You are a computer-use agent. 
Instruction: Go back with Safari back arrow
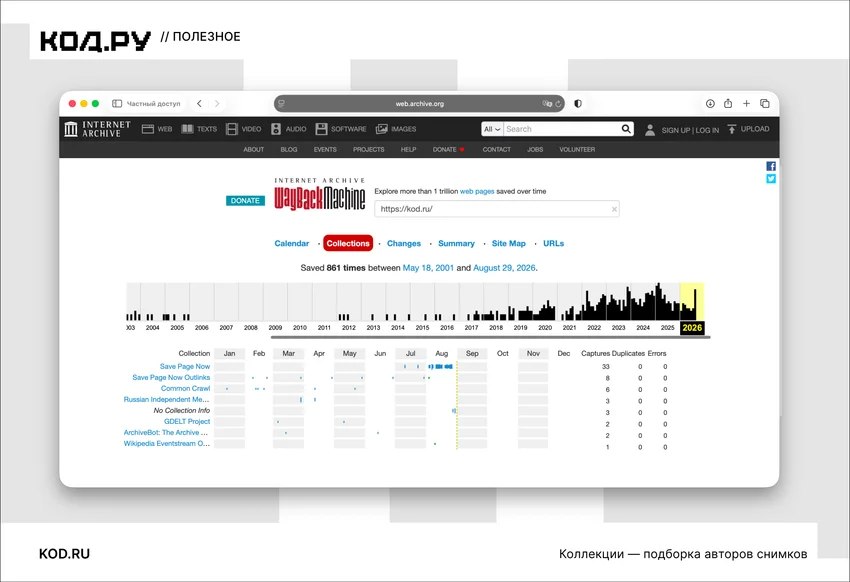click(199, 104)
